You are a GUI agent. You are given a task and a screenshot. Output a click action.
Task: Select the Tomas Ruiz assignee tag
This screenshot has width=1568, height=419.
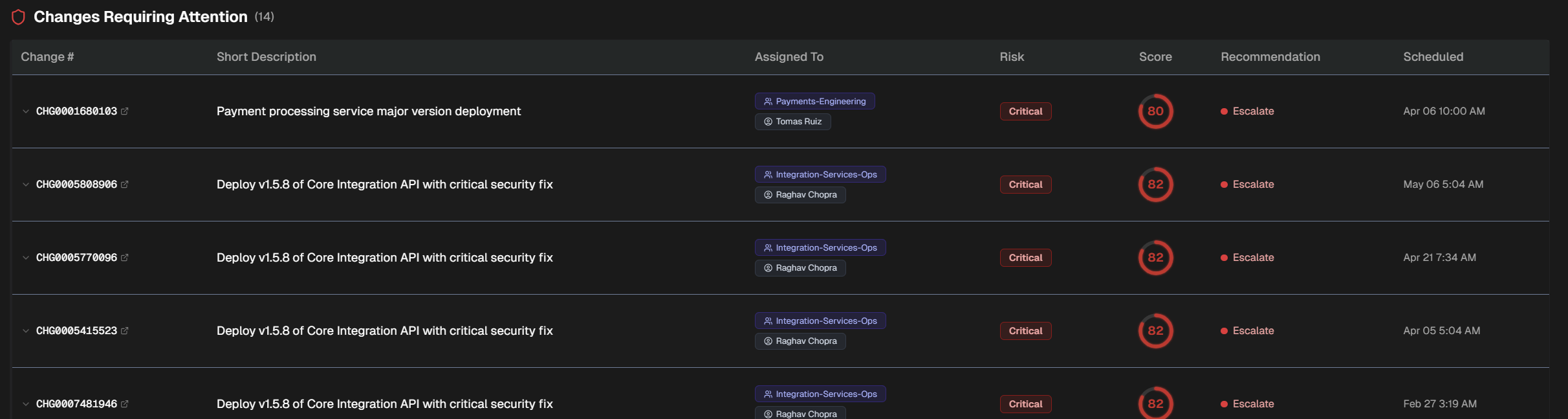[x=792, y=122]
